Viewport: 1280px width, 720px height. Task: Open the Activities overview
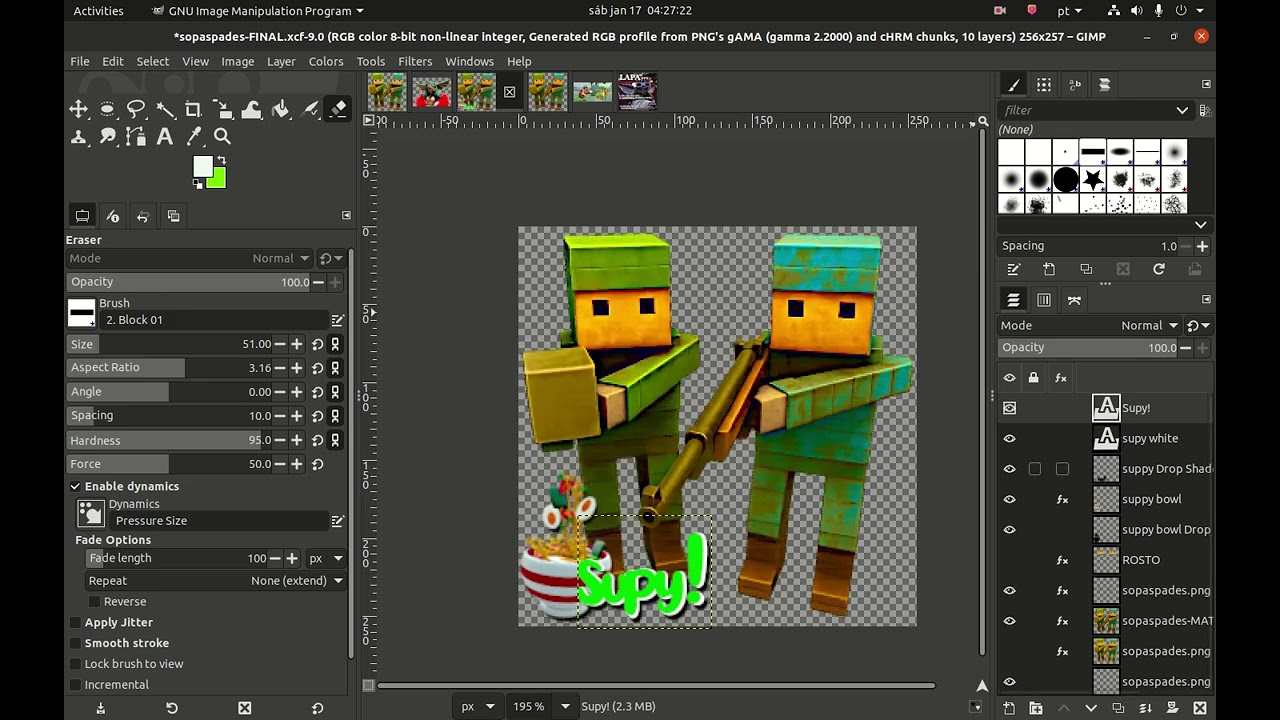pos(98,11)
